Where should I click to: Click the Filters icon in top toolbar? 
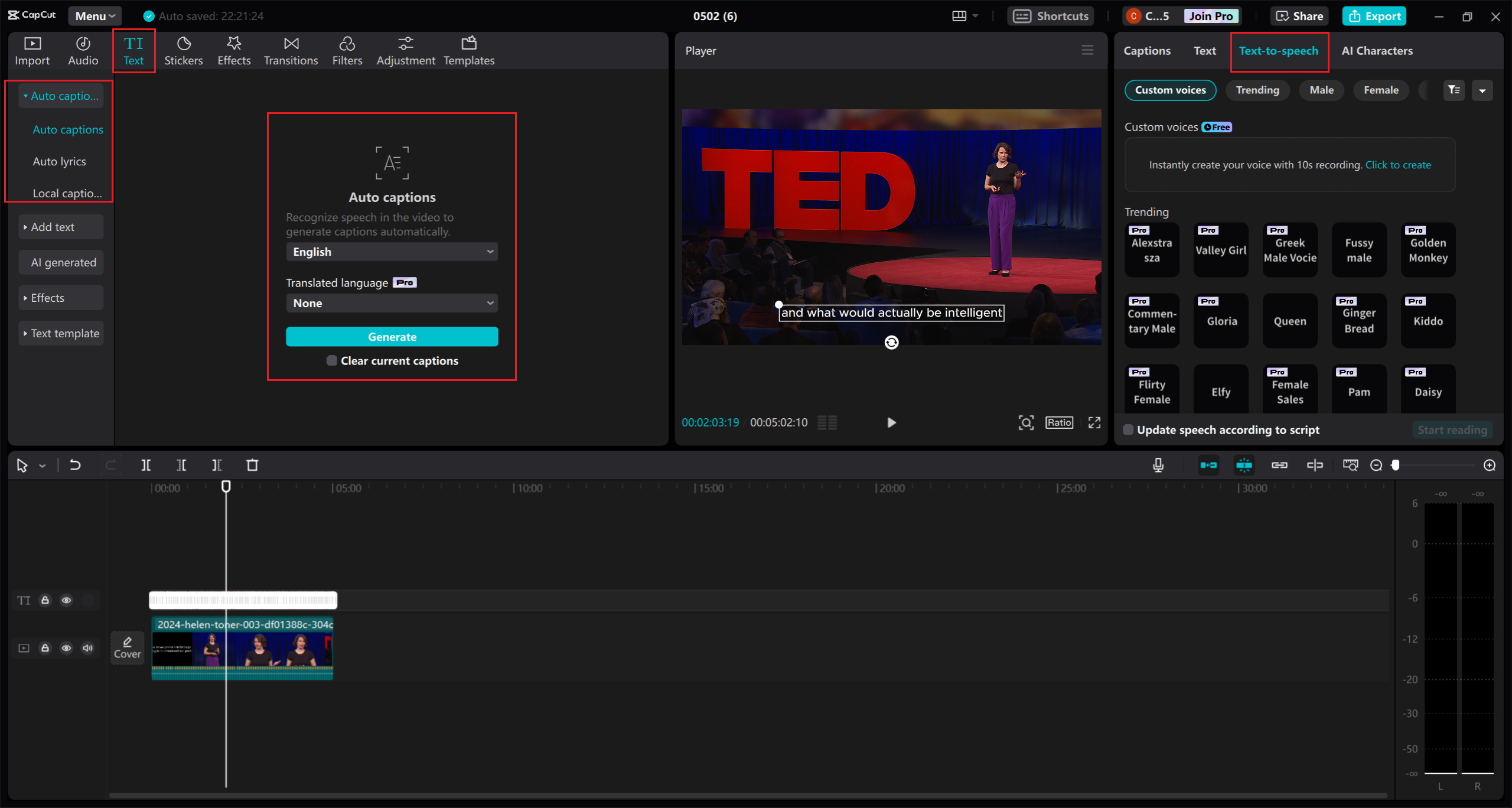pos(347,50)
